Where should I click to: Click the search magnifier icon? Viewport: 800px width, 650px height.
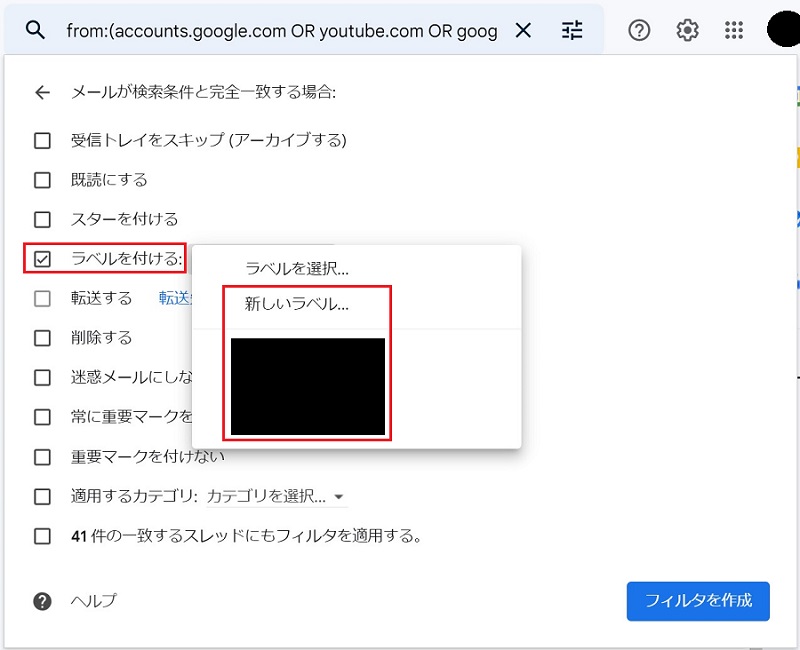pos(35,31)
